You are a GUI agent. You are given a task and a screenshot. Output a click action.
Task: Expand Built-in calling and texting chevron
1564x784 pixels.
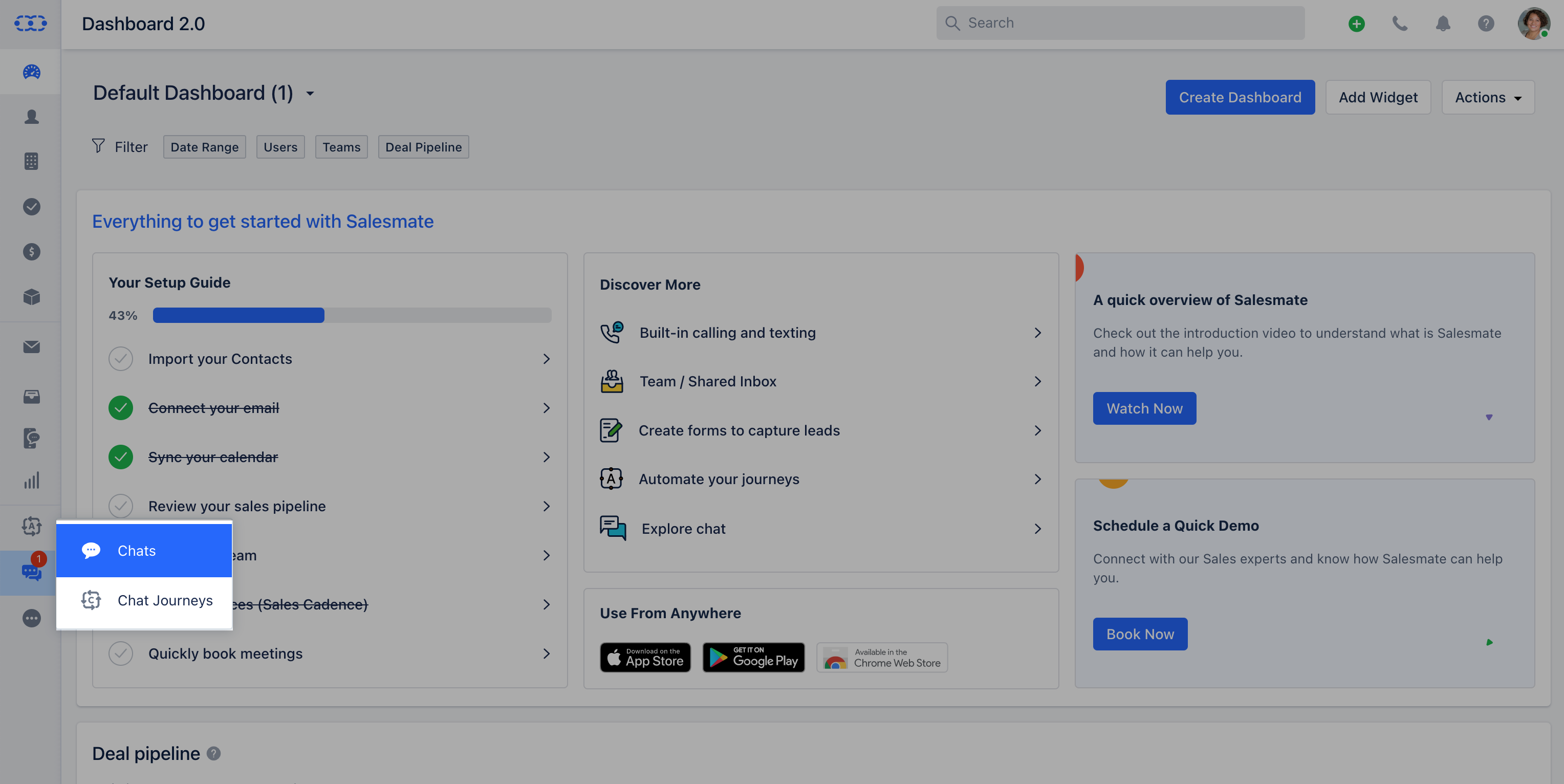(x=1037, y=333)
